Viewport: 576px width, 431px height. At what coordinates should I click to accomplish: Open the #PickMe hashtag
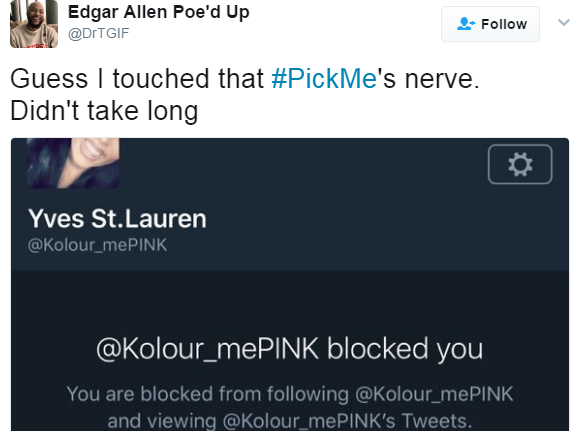(324, 79)
